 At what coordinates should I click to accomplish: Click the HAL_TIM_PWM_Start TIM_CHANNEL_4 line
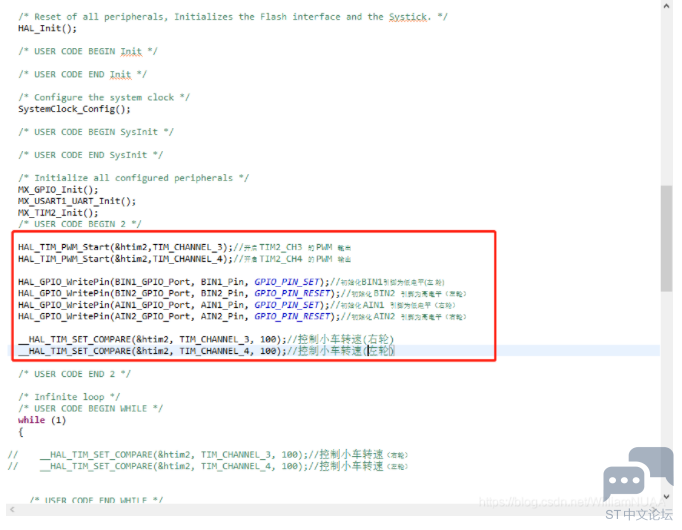tap(184, 259)
